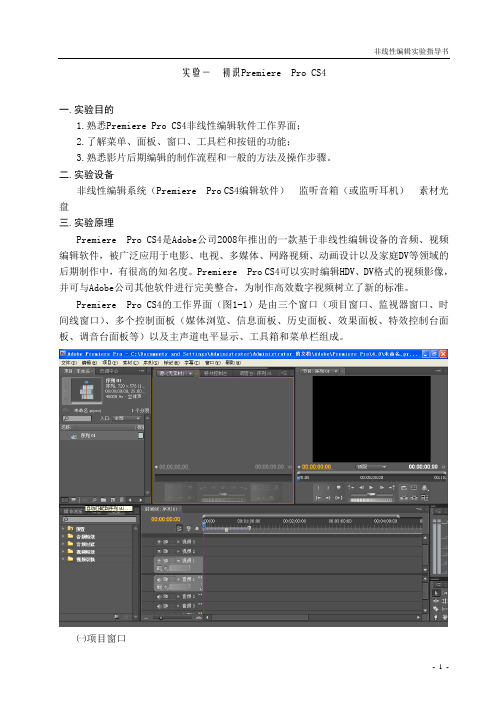The height and width of the screenshot is (702, 496).
Task: Open the 标记(M) menu
Action: tap(171, 362)
